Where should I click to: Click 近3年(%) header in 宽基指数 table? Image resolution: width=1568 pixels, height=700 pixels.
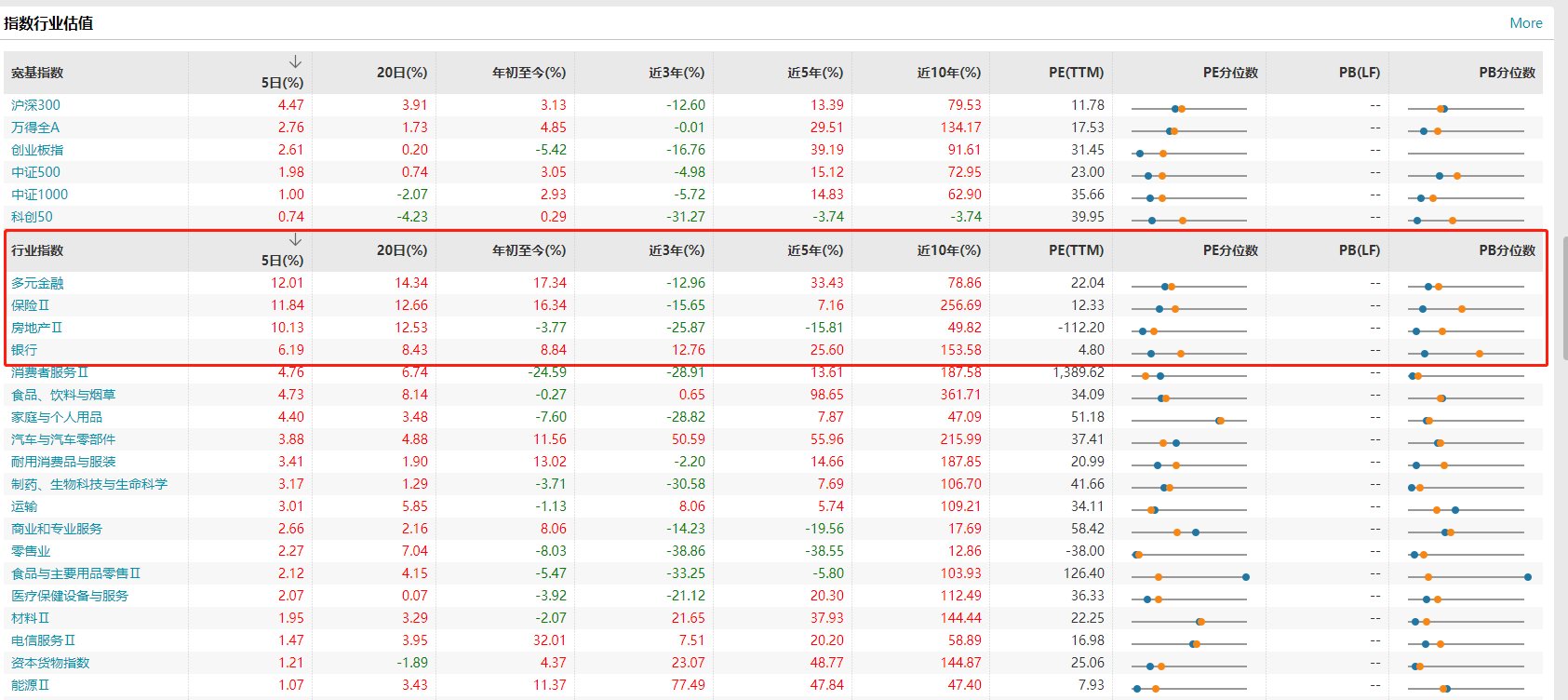pyautogui.click(x=677, y=73)
